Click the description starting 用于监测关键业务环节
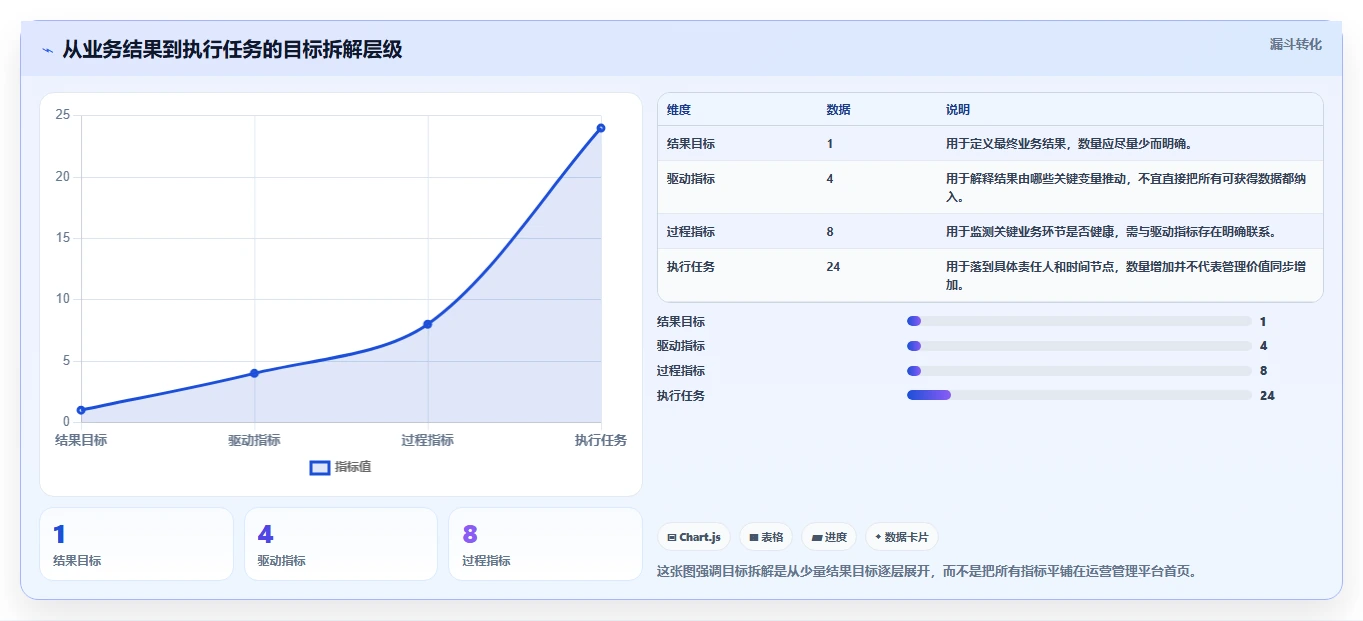Viewport: 1363px width, 621px height. (1111, 232)
